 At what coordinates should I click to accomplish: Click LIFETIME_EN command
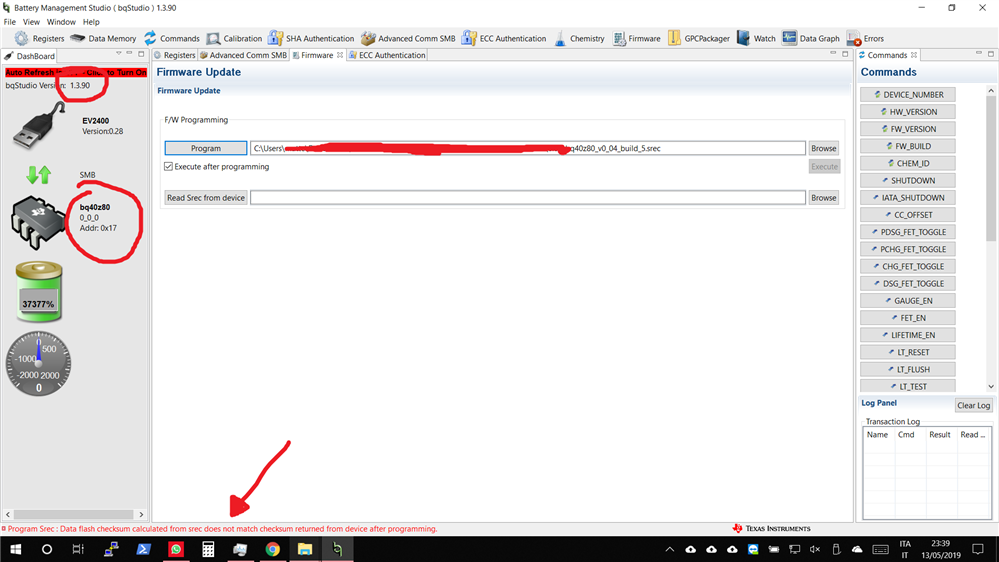point(907,335)
